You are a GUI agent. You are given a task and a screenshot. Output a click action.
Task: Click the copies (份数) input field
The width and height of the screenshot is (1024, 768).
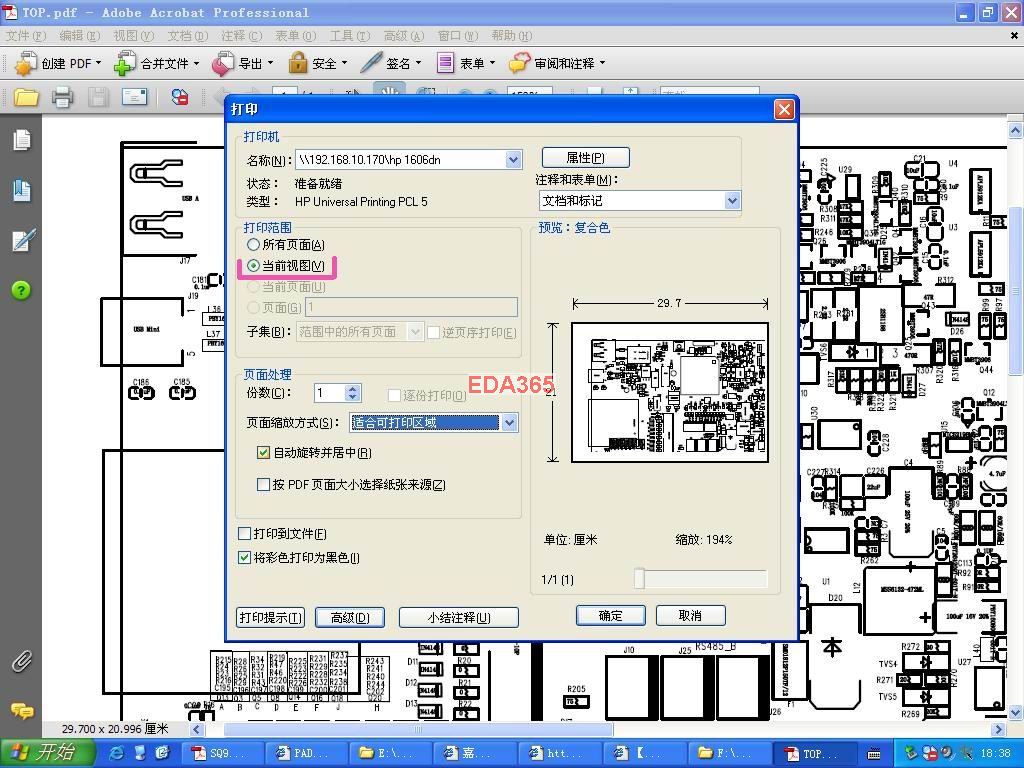[x=330, y=393]
